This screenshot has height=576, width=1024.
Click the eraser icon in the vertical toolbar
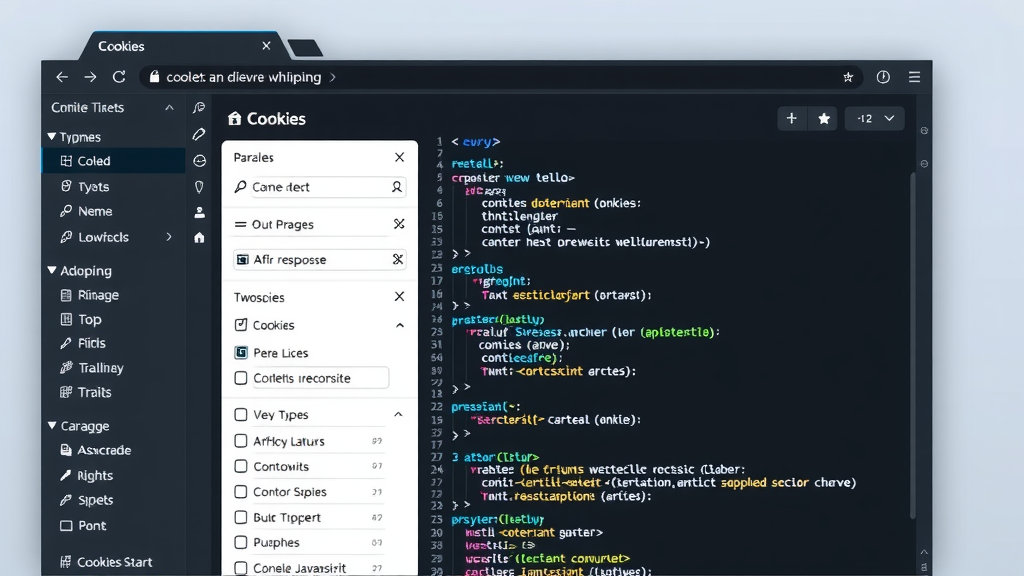tap(199, 160)
